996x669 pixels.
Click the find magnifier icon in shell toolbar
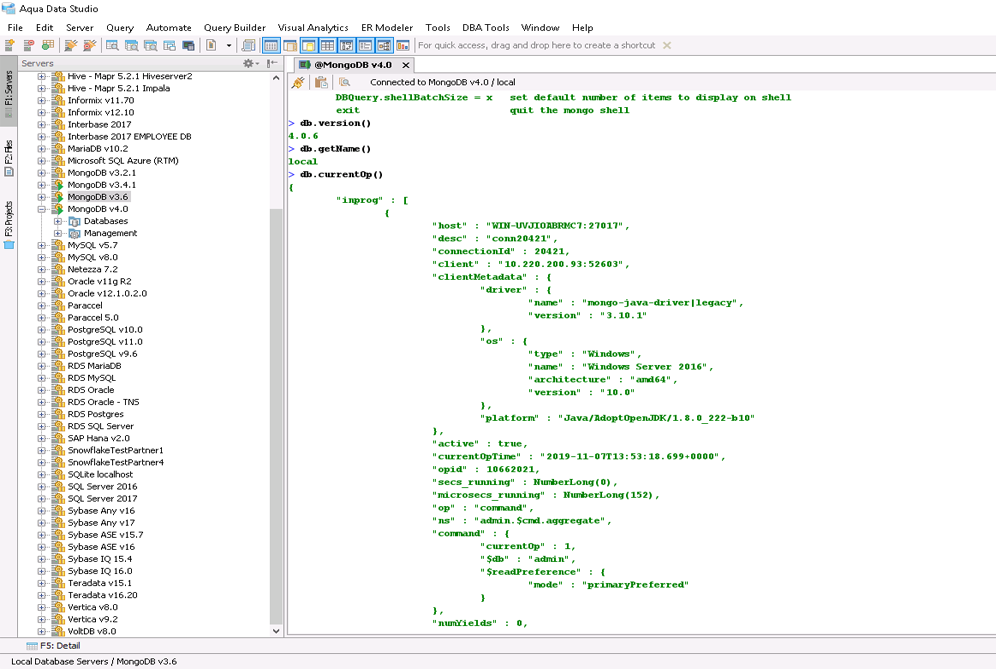pos(344,82)
